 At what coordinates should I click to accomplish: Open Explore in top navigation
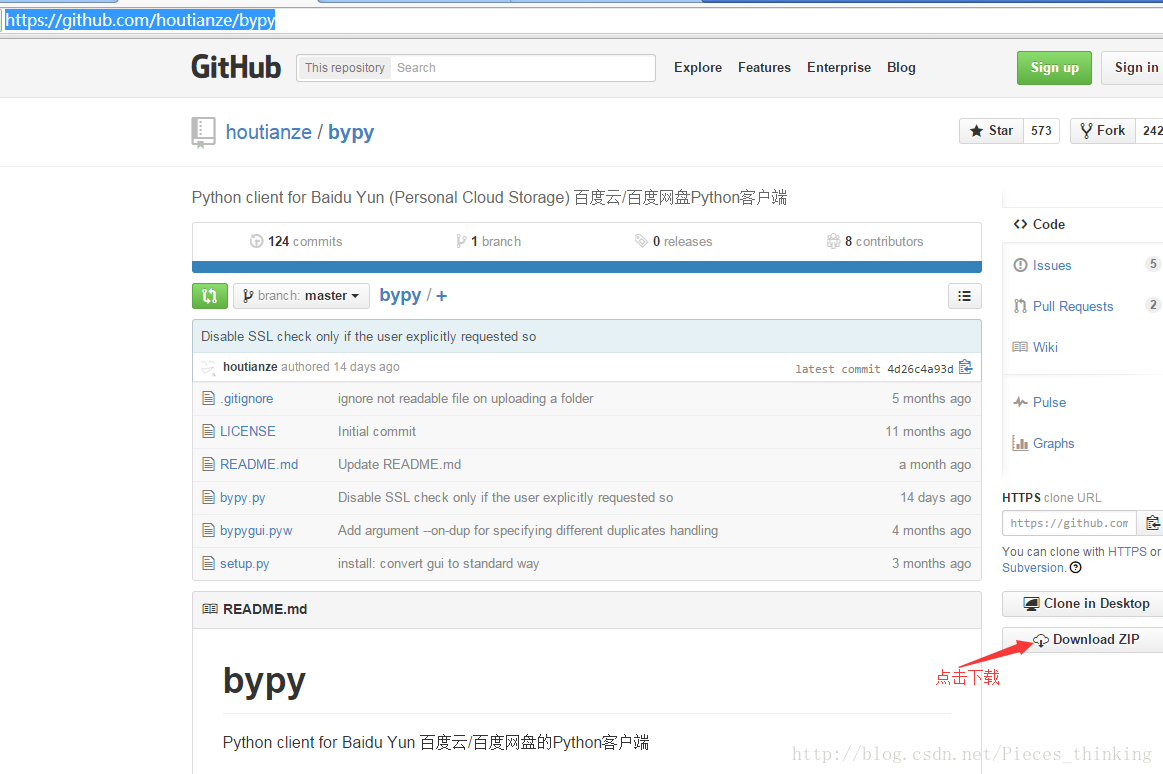698,67
